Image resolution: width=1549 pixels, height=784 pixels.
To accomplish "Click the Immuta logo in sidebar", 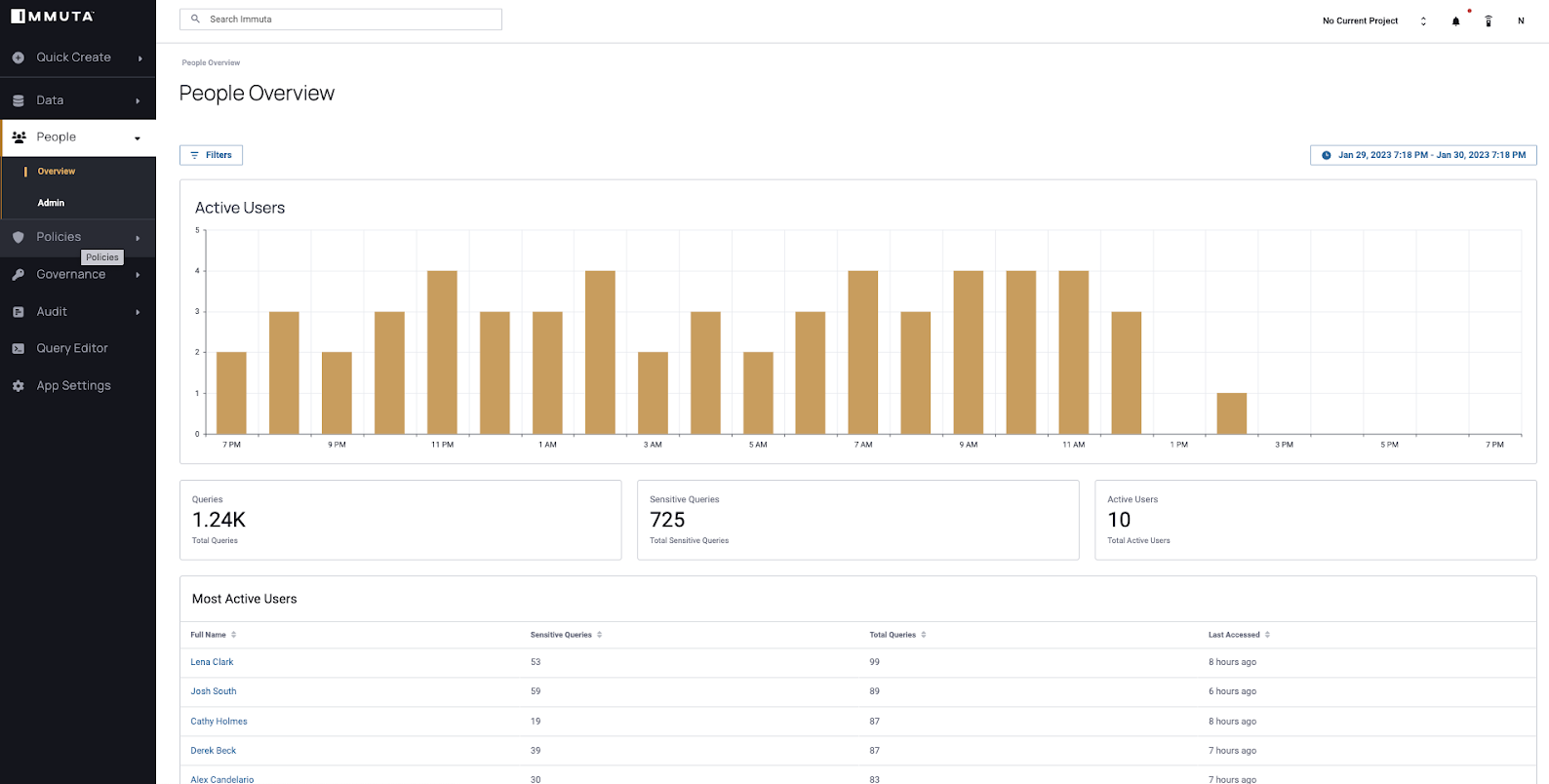I will click(x=53, y=17).
